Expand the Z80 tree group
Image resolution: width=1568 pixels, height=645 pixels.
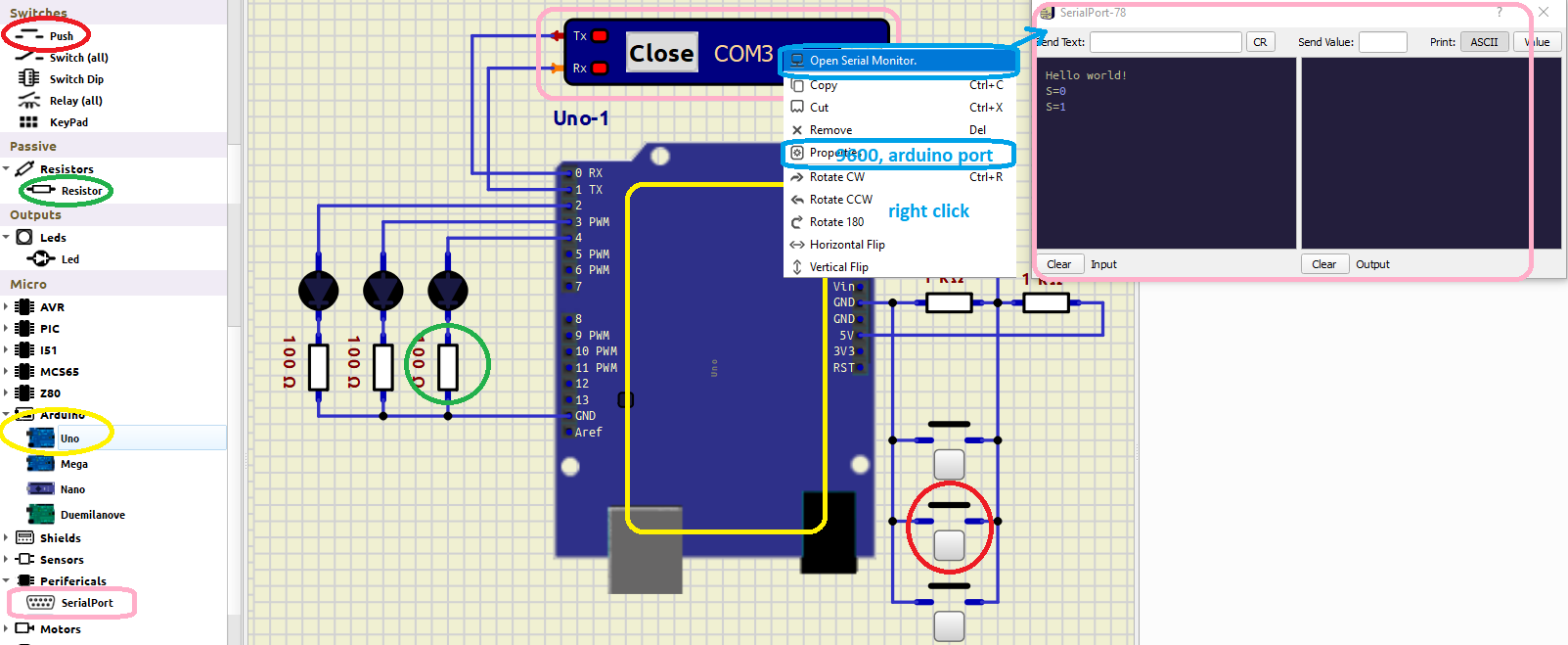click(6, 393)
